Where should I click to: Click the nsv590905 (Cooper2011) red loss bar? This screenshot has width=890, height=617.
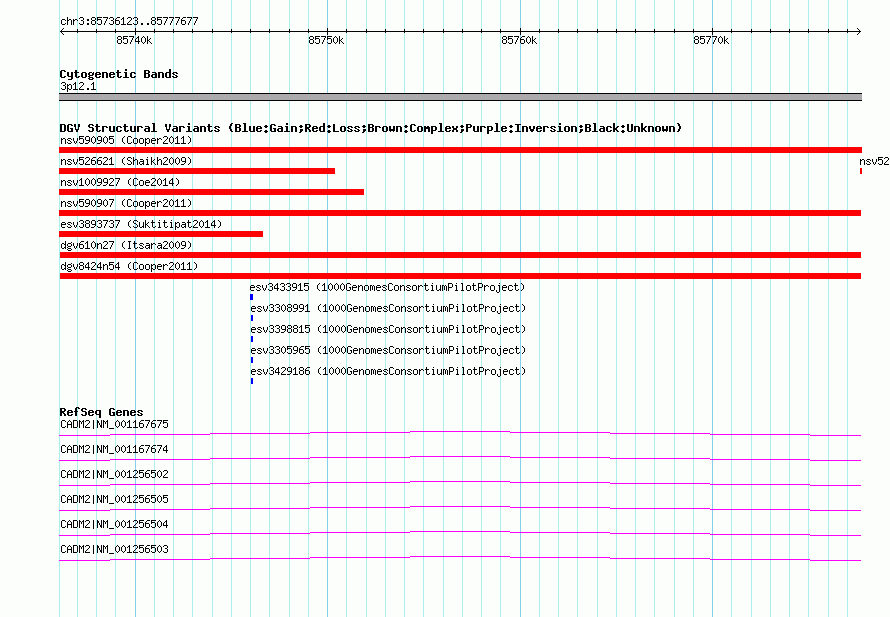click(460, 150)
